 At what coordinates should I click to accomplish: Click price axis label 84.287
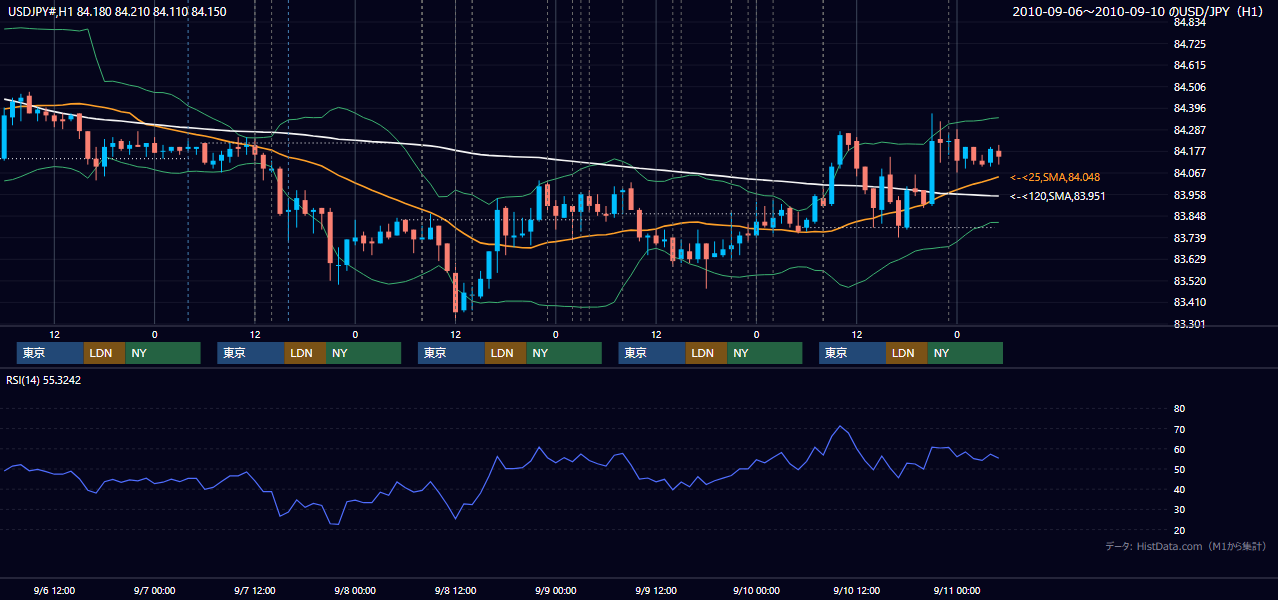click(x=1190, y=130)
